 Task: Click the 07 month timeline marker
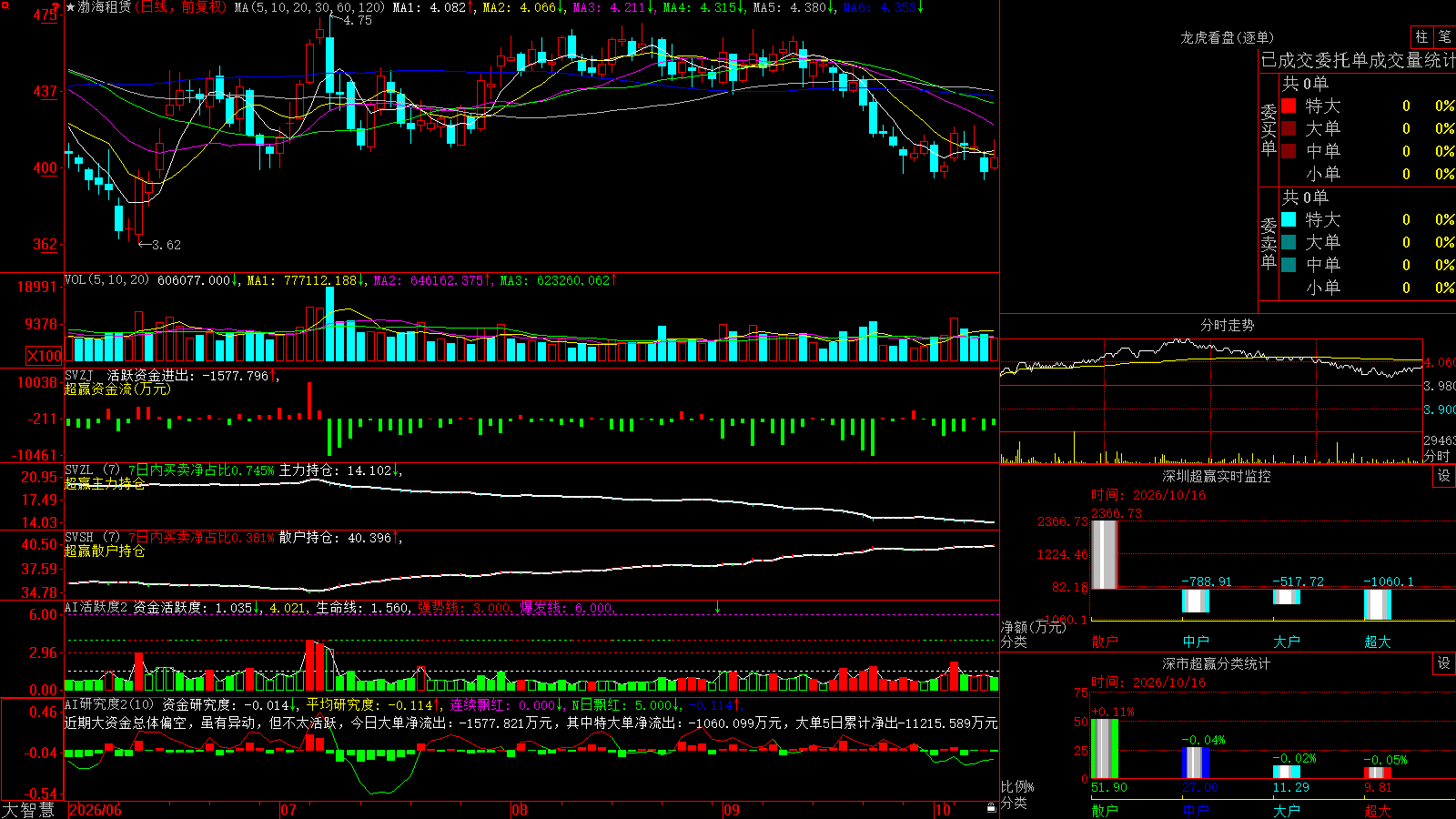[288, 810]
